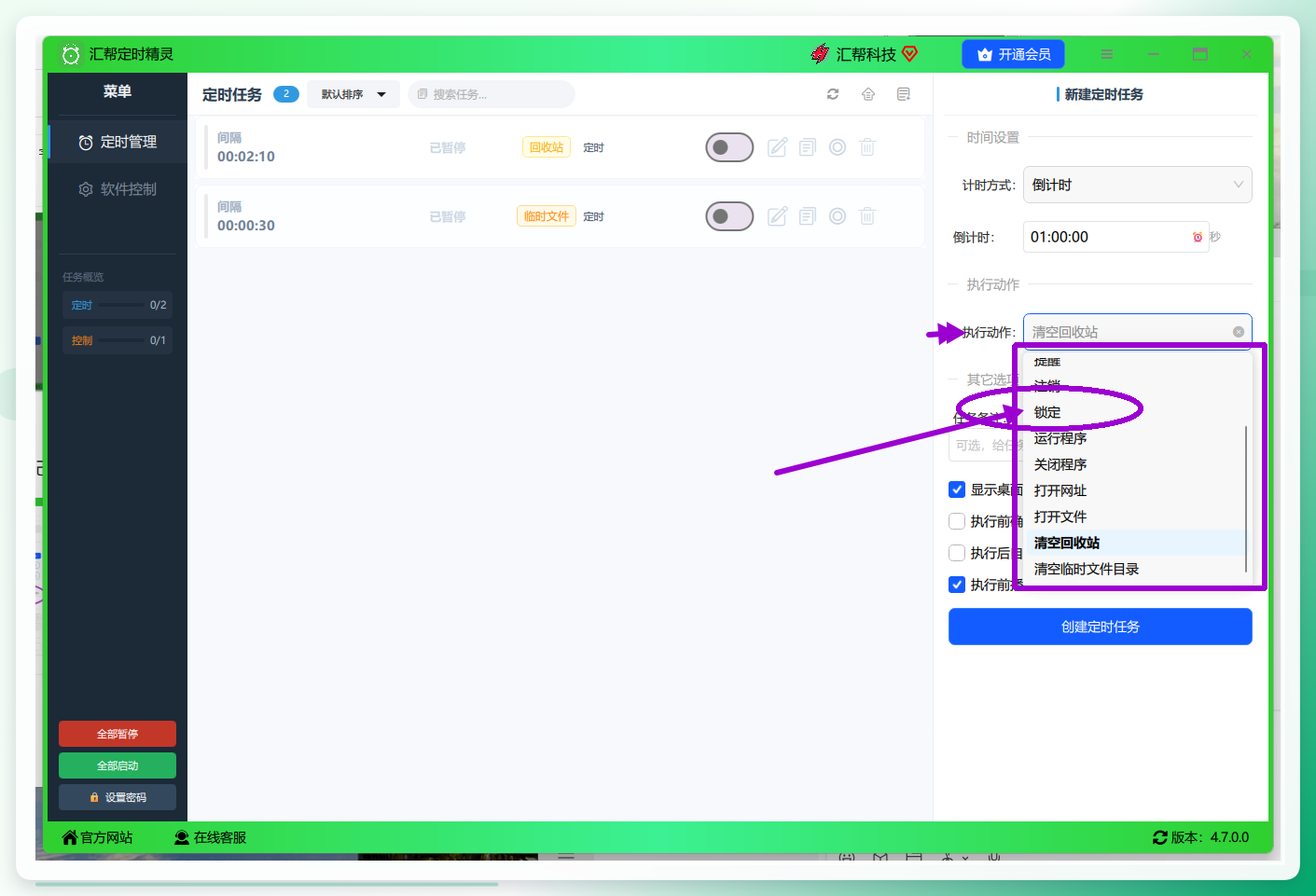
Task: Clear the 执行动作 selection with the x icon
Action: [1239, 332]
